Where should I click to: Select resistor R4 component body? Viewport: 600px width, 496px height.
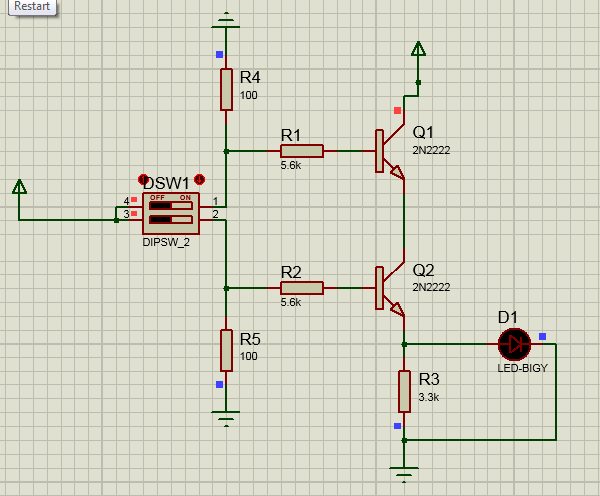pos(227,90)
